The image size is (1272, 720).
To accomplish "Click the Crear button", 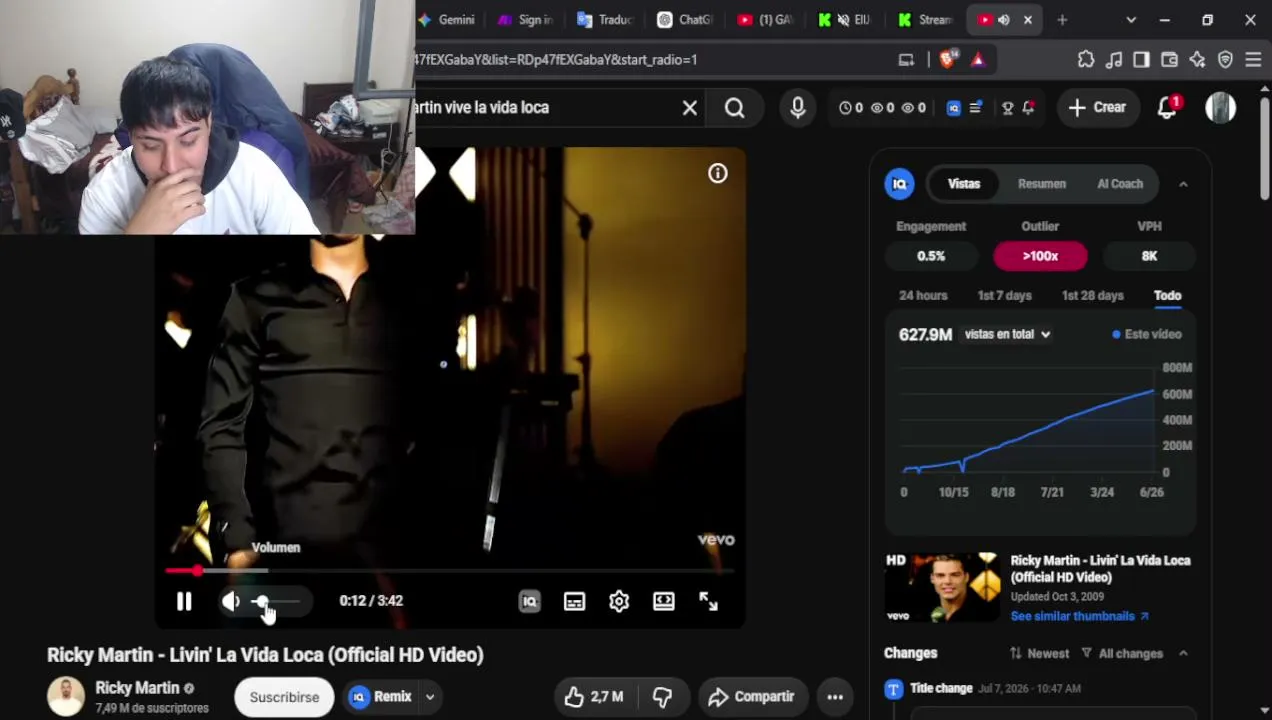I will [1097, 108].
